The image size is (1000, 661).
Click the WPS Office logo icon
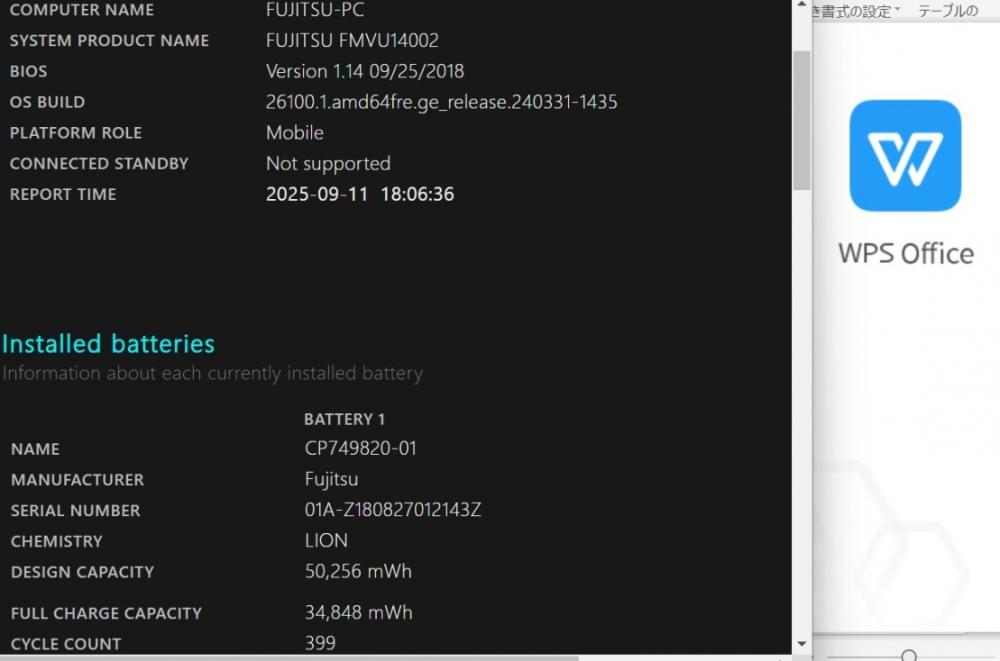905,156
